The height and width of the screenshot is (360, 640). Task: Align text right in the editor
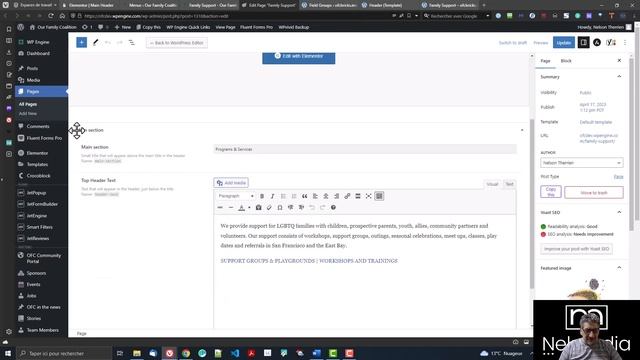[x=336, y=196]
